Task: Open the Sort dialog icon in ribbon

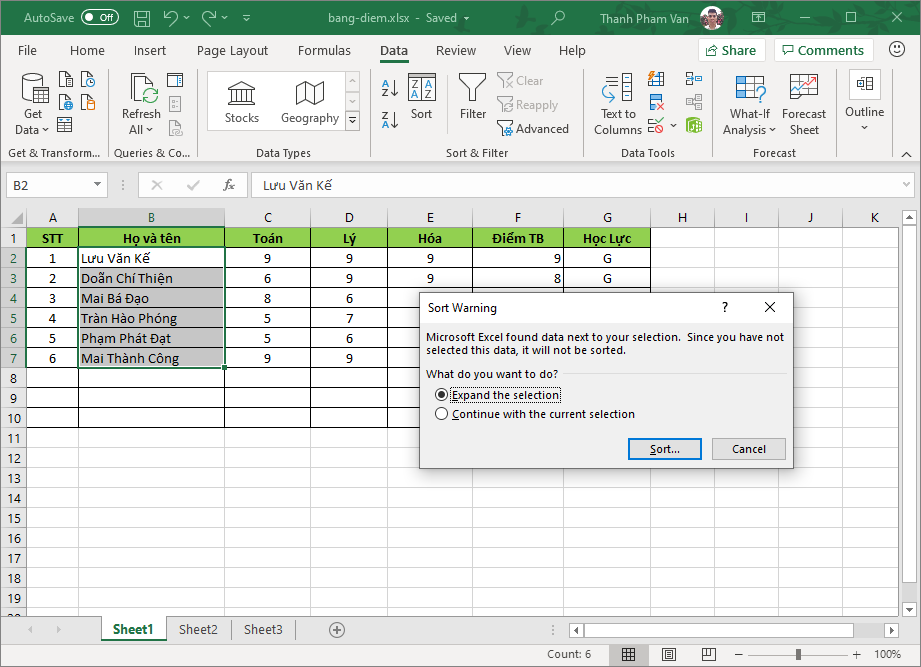Action: 422,97
